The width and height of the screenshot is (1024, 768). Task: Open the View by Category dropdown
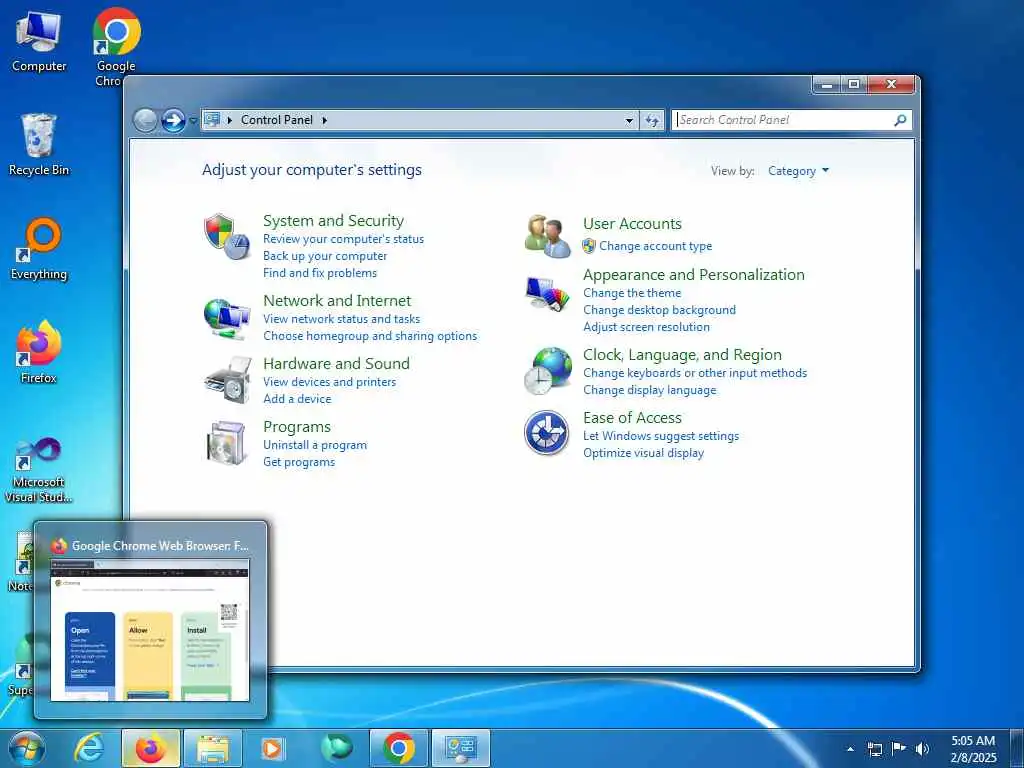click(798, 171)
